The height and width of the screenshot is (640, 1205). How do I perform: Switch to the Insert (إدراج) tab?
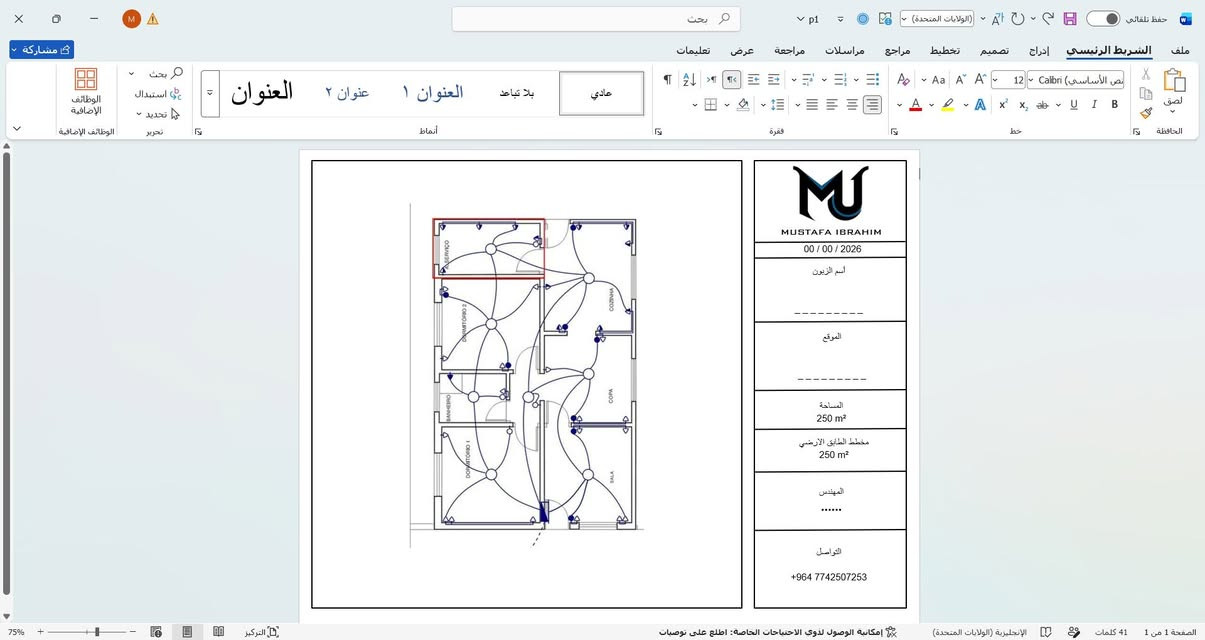point(1040,50)
